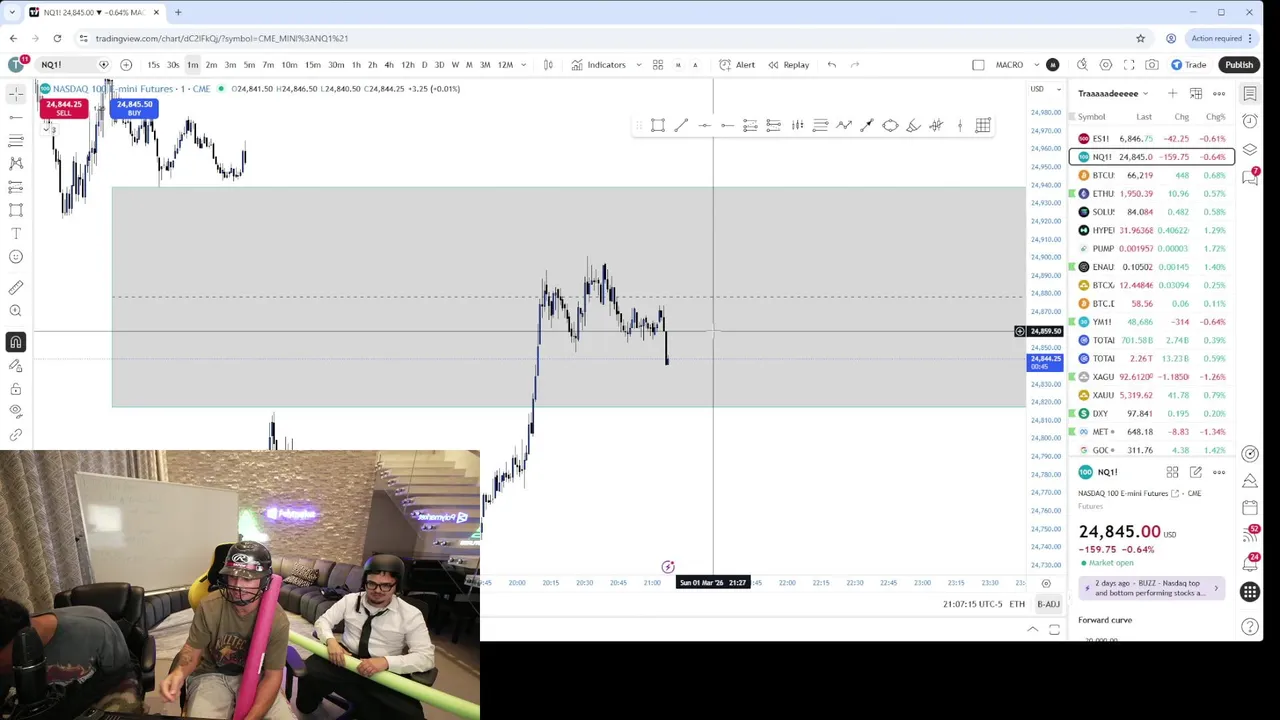This screenshot has width=1280, height=720.
Task: Open chart settings hexagon icon
Action: coord(1106,65)
